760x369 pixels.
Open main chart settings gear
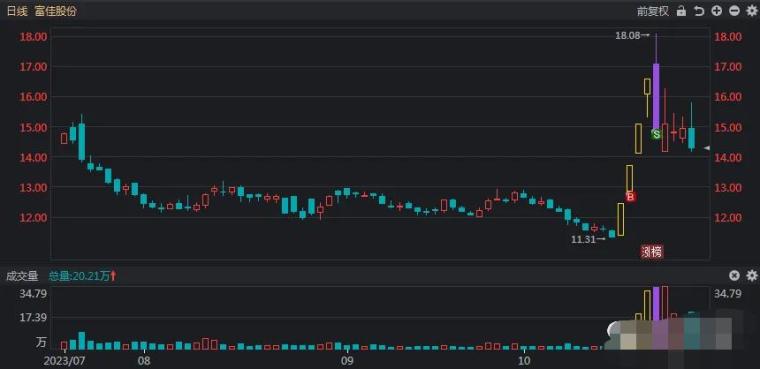tap(751, 11)
